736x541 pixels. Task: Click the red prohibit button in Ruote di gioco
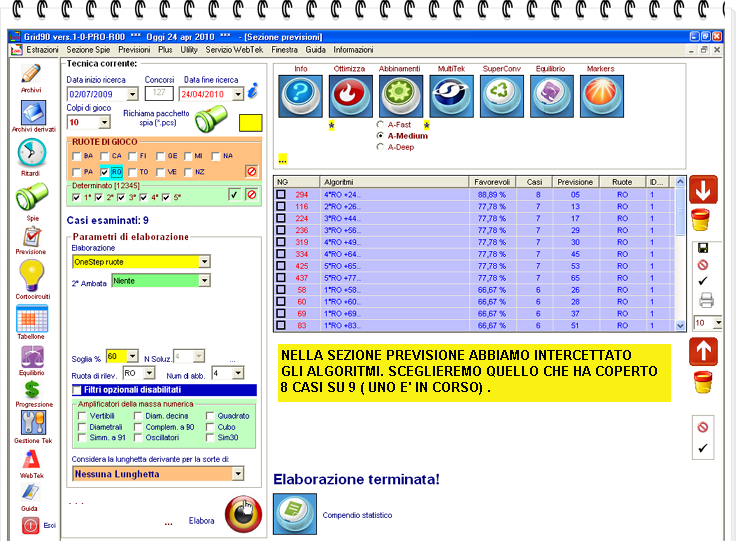point(252,172)
